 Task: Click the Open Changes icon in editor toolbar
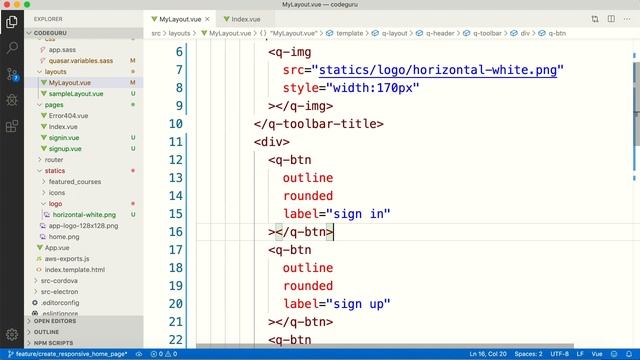click(x=595, y=19)
